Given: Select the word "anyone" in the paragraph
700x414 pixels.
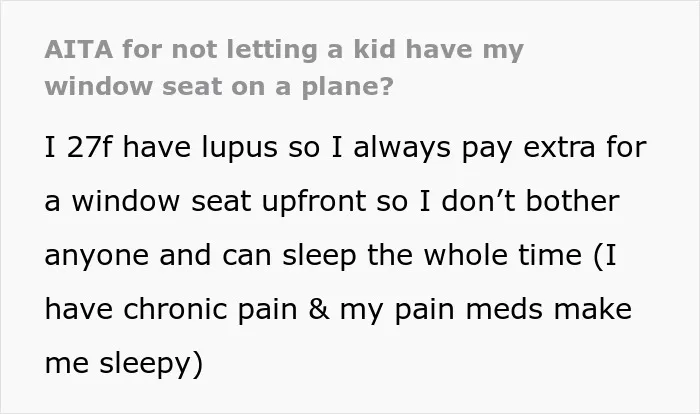Looking at the screenshot, I should [x=96, y=257].
